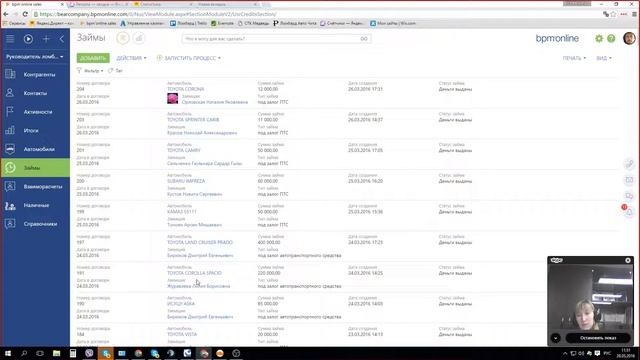This screenshot has height=360, width=640.
Task: Switch to the second browser tab
Action: 99,4
